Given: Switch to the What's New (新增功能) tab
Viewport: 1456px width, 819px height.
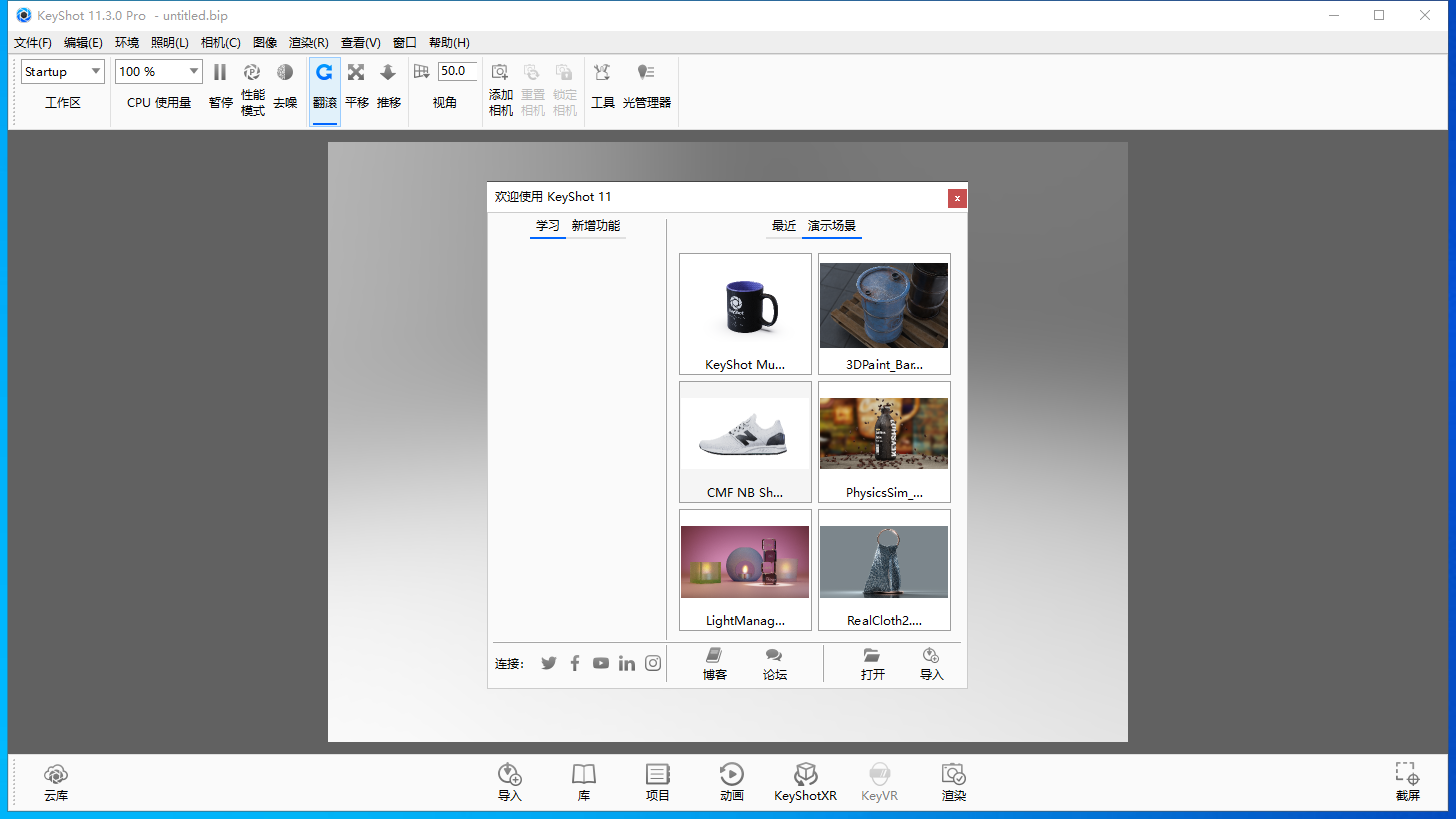Looking at the screenshot, I should (596, 226).
